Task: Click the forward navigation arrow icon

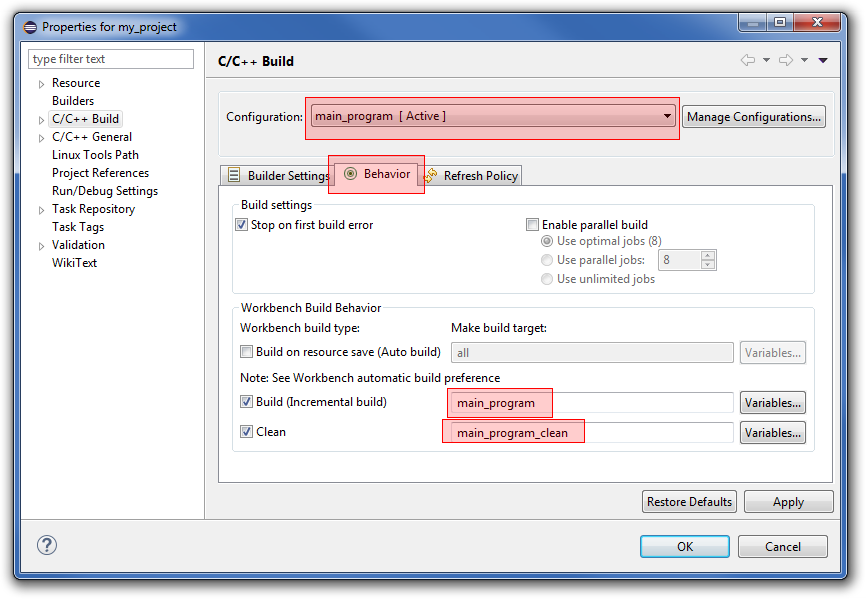Action: [786, 60]
